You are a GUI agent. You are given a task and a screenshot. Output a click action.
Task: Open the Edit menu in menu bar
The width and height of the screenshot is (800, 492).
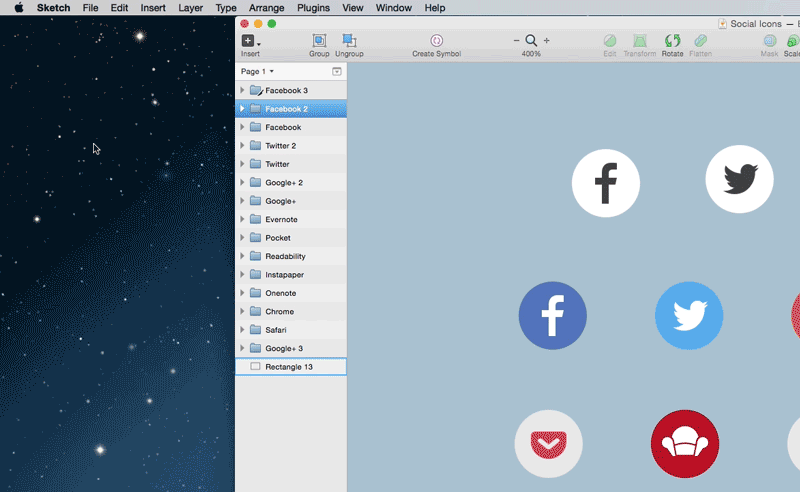click(119, 8)
